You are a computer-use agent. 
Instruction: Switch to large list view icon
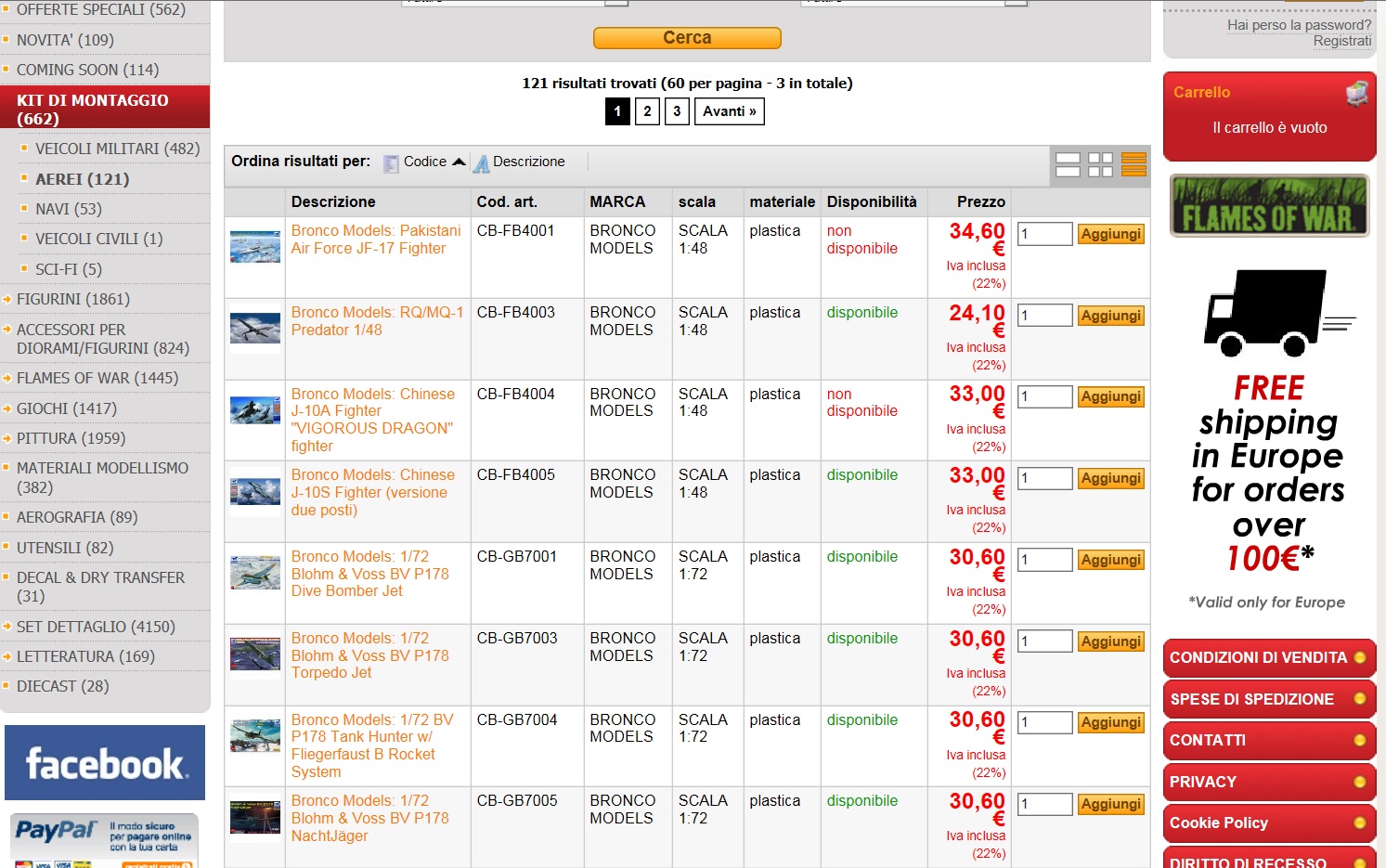[x=1068, y=164]
